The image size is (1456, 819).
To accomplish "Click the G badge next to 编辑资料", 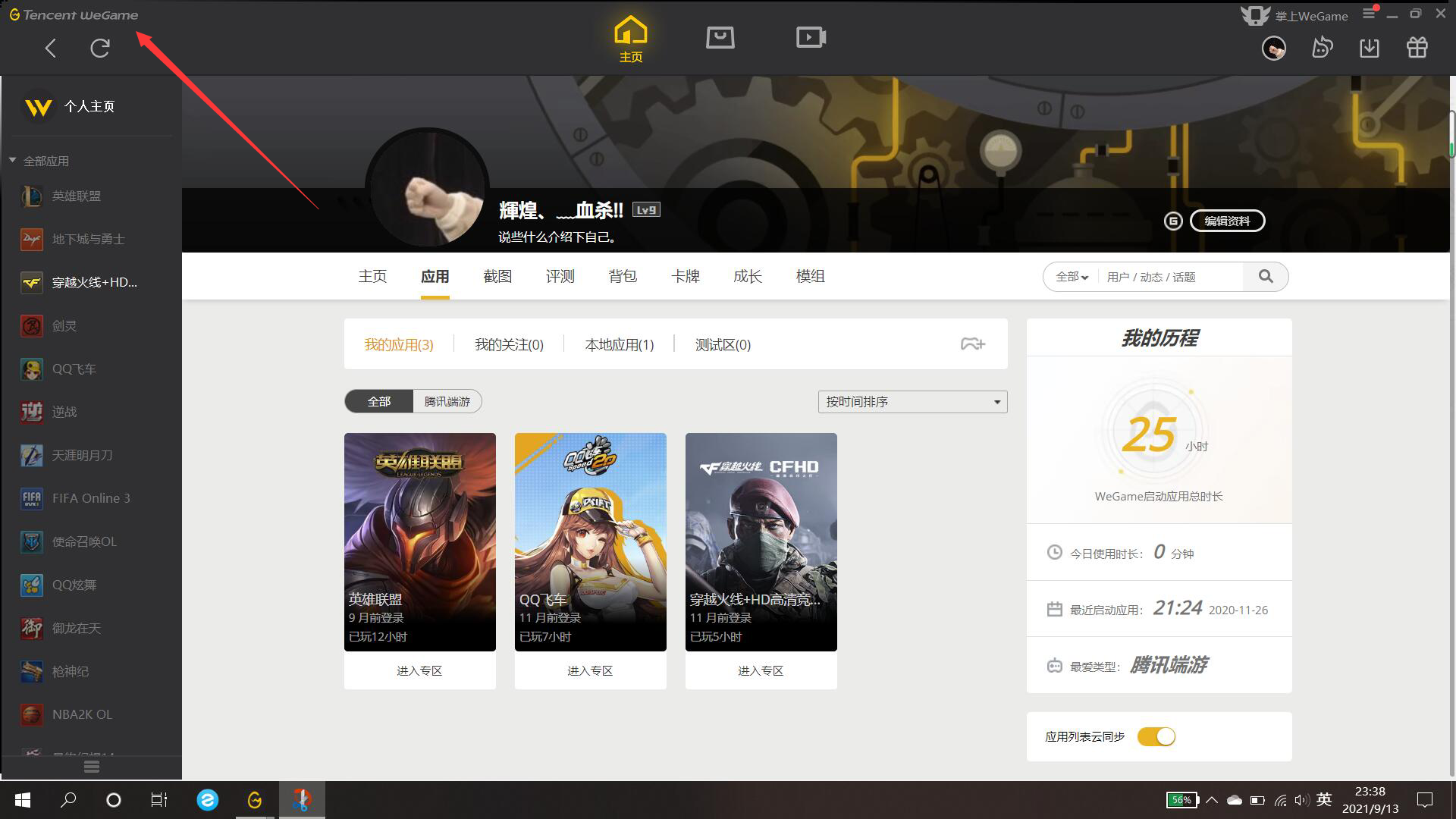I will click(1173, 221).
